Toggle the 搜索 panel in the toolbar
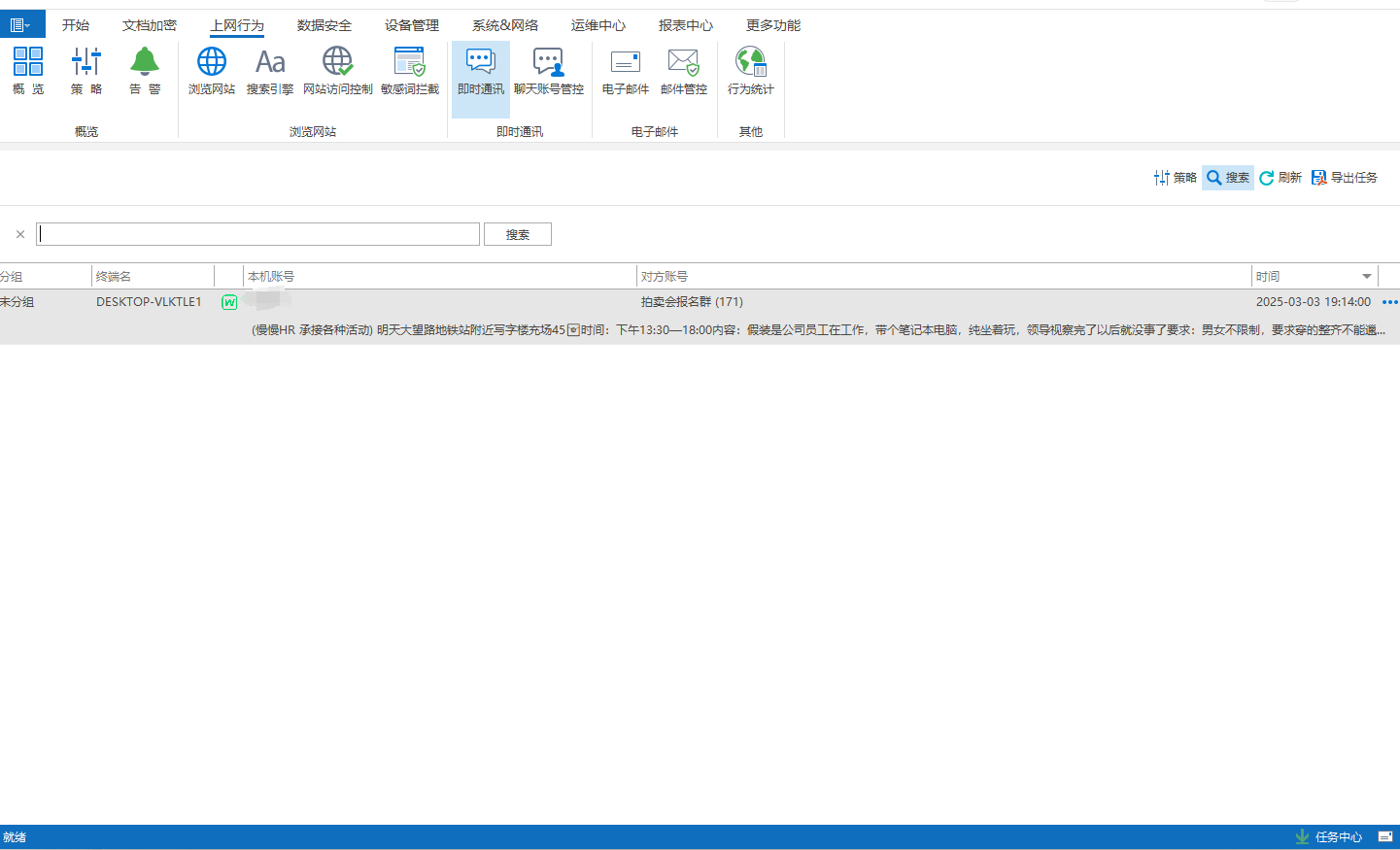The height and width of the screenshot is (850, 1400). (x=1227, y=178)
